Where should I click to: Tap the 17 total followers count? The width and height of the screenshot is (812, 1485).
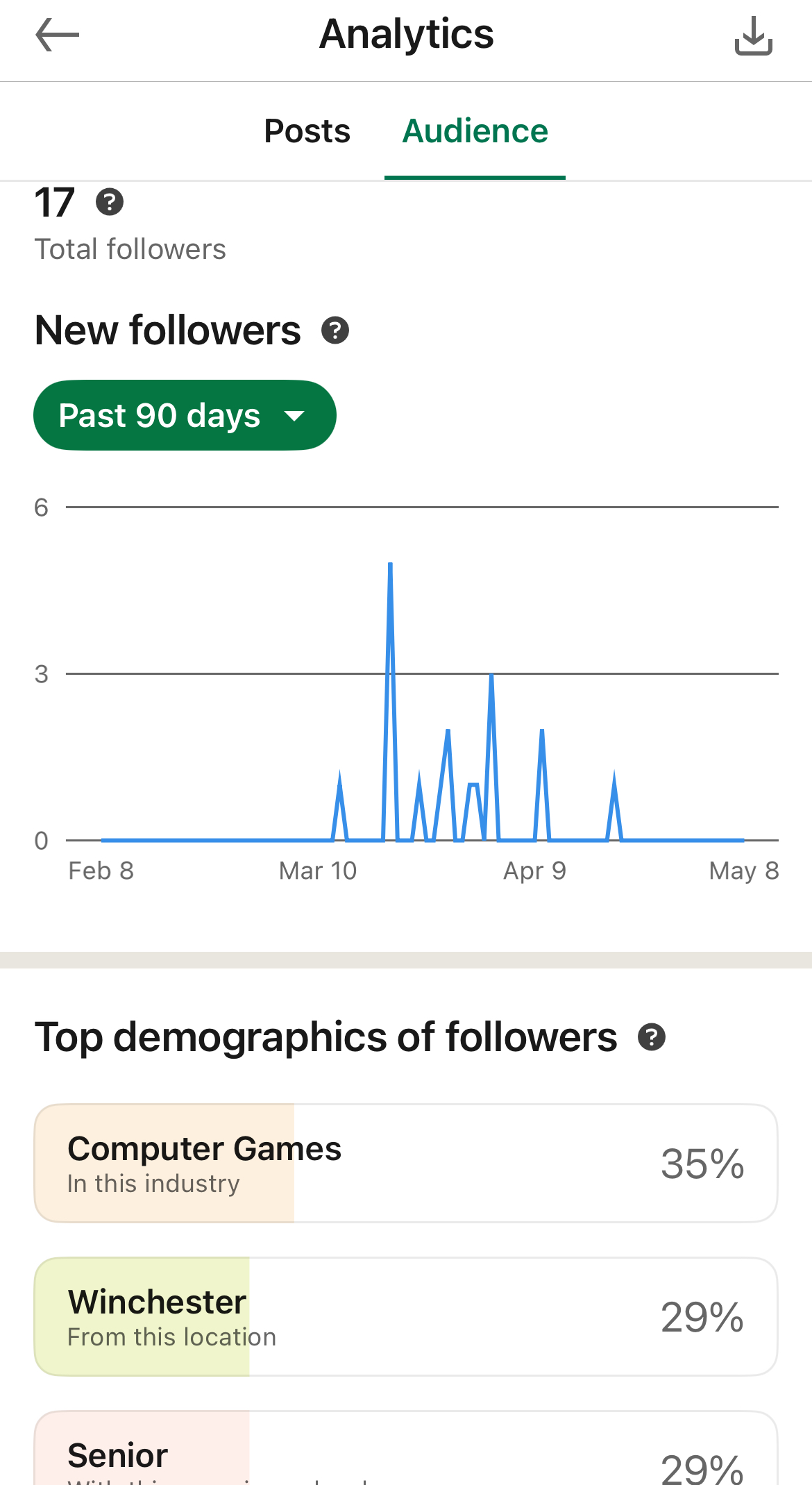tap(54, 203)
